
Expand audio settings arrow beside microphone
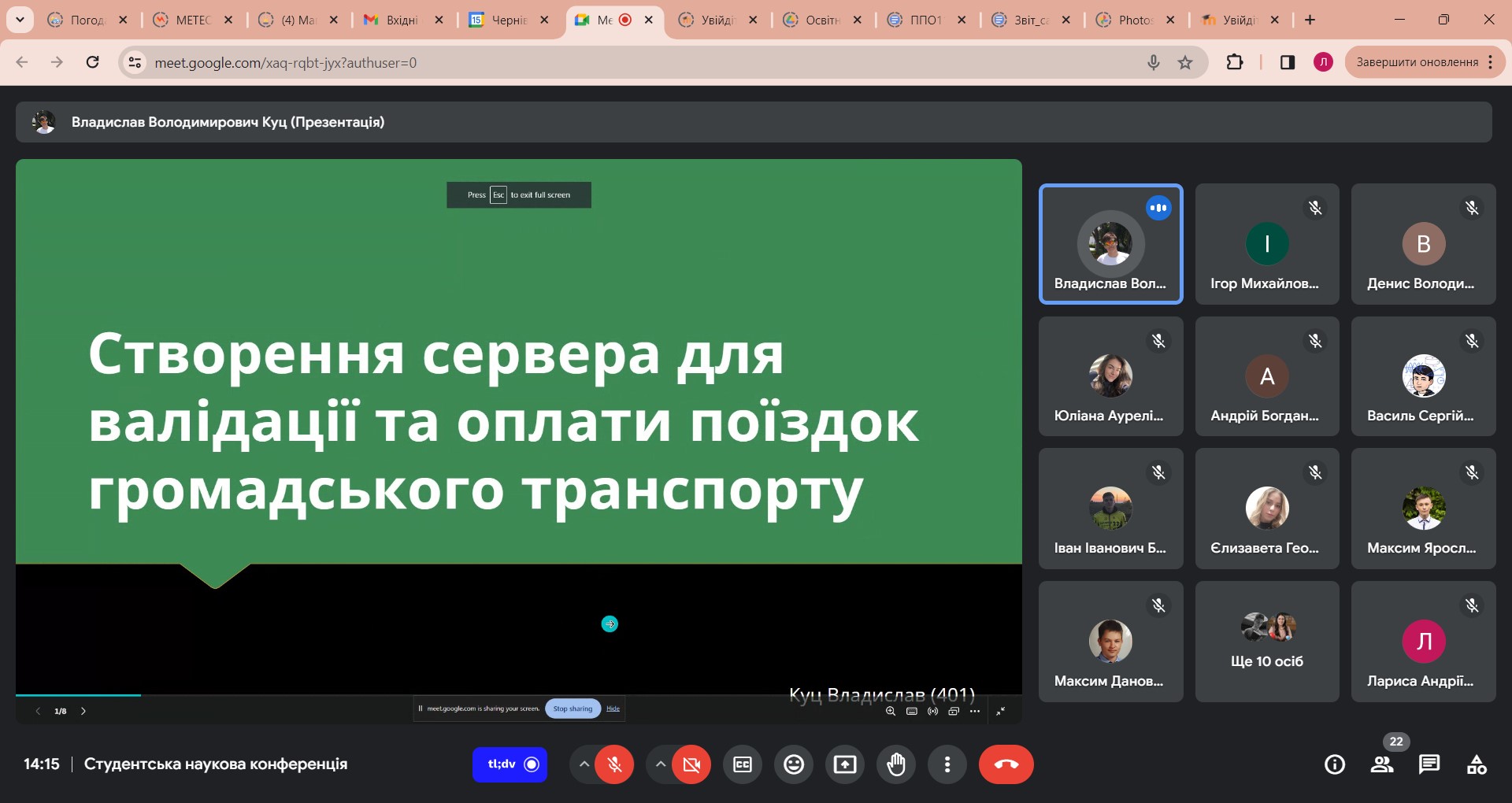pos(584,764)
